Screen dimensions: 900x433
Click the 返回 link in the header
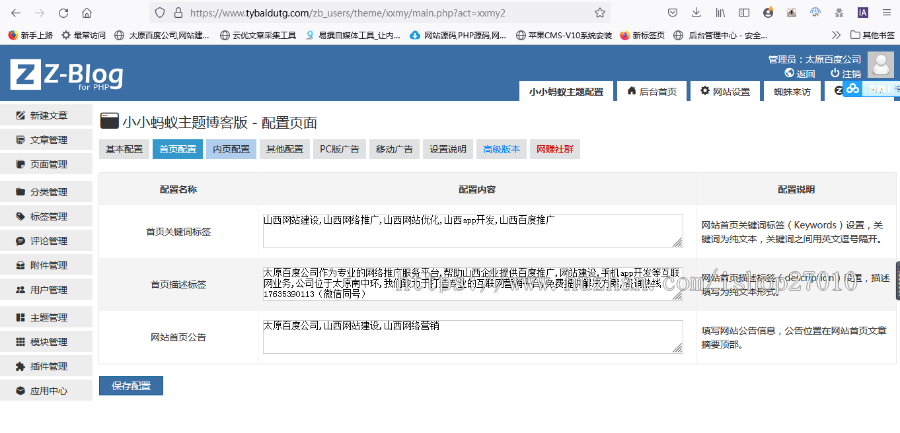[x=800, y=74]
